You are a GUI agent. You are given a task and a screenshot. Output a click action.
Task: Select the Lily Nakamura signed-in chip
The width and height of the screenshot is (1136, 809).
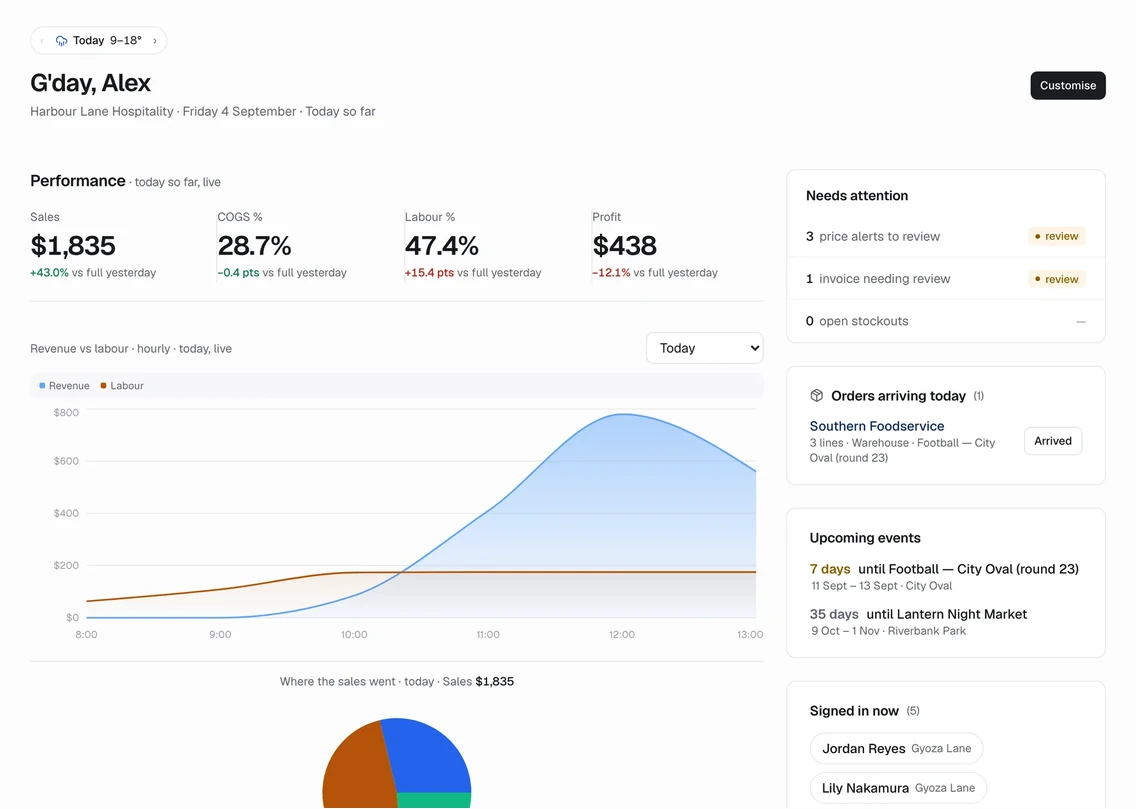[898, 788]
